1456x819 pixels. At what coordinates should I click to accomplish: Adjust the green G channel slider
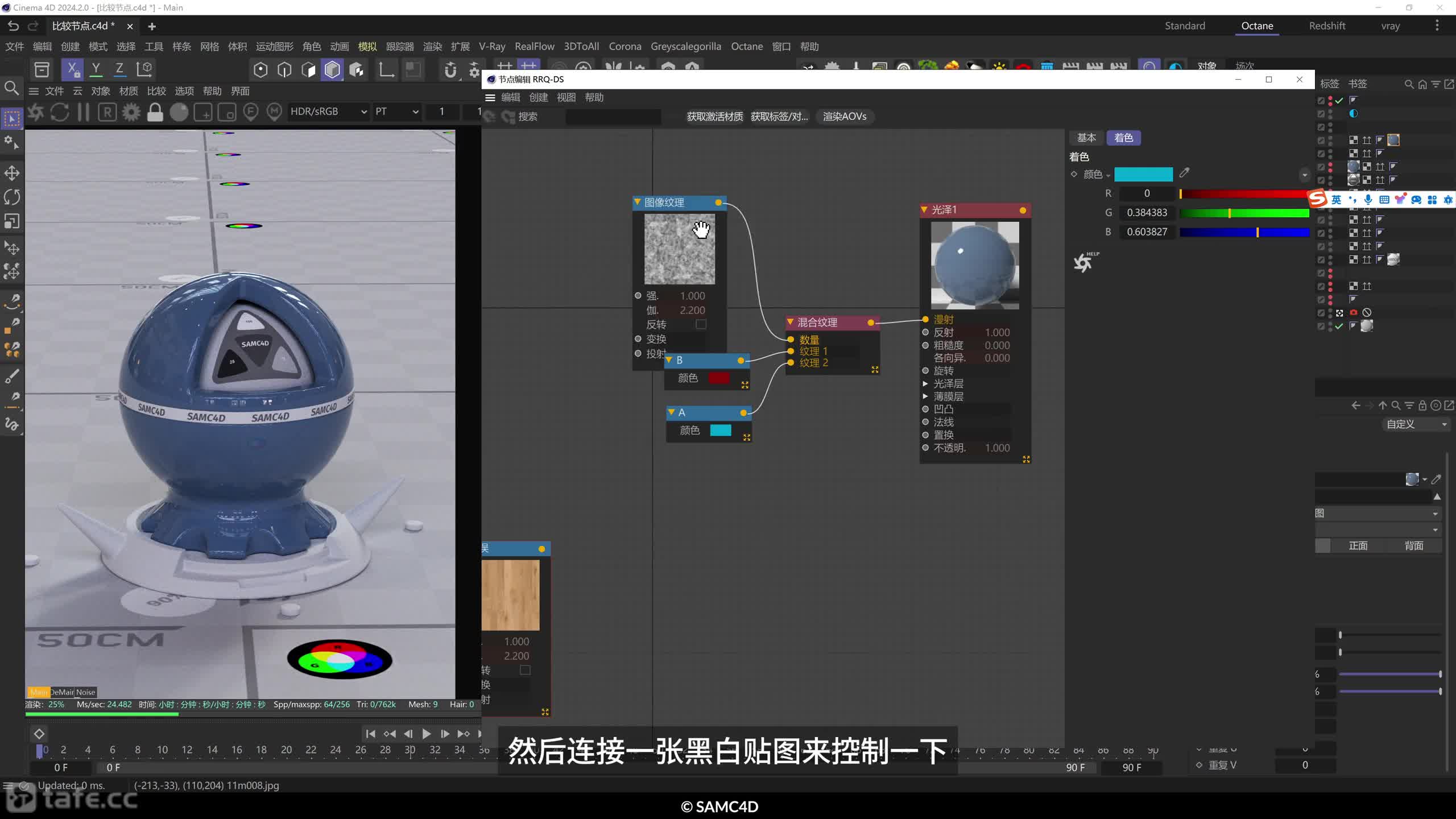[x=1244, y=213]
